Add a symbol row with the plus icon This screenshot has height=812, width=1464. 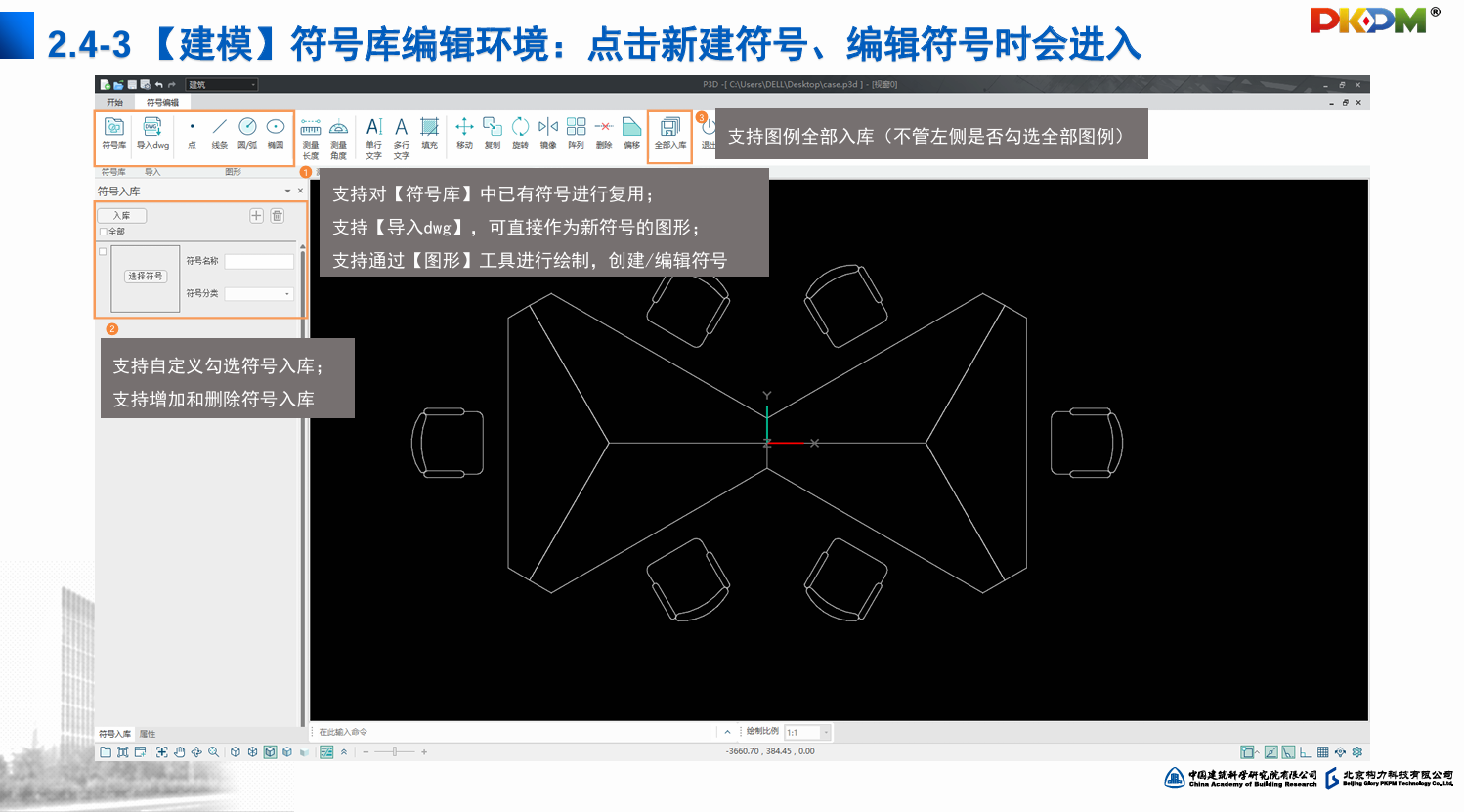(256, 216)
